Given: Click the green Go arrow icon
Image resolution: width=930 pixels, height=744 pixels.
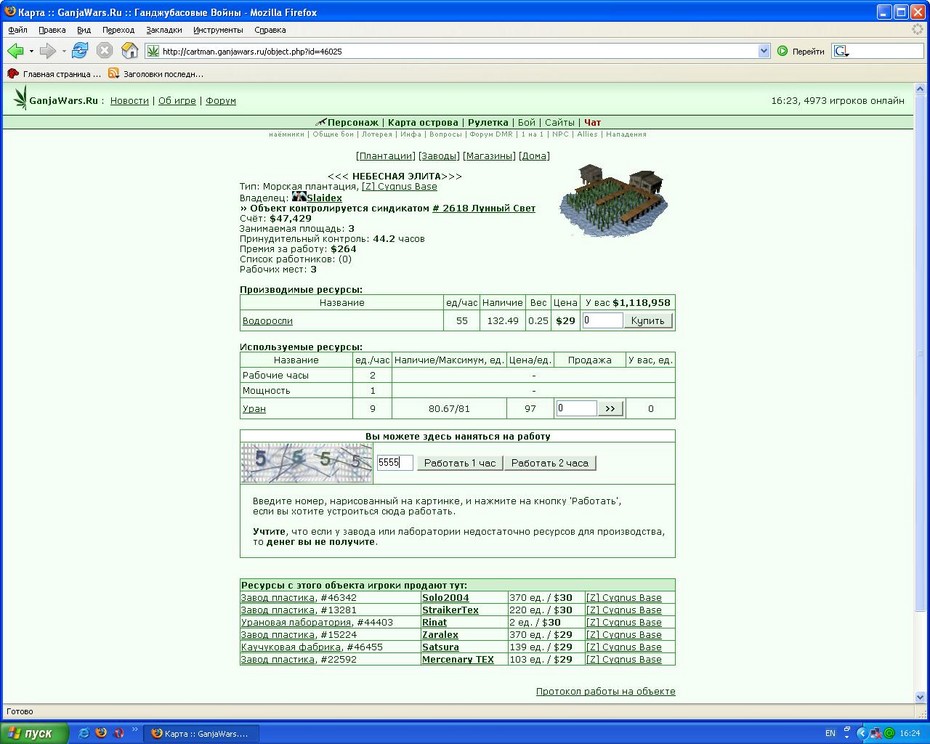Looking at the screenshot, I should click(x=782, y=52).
